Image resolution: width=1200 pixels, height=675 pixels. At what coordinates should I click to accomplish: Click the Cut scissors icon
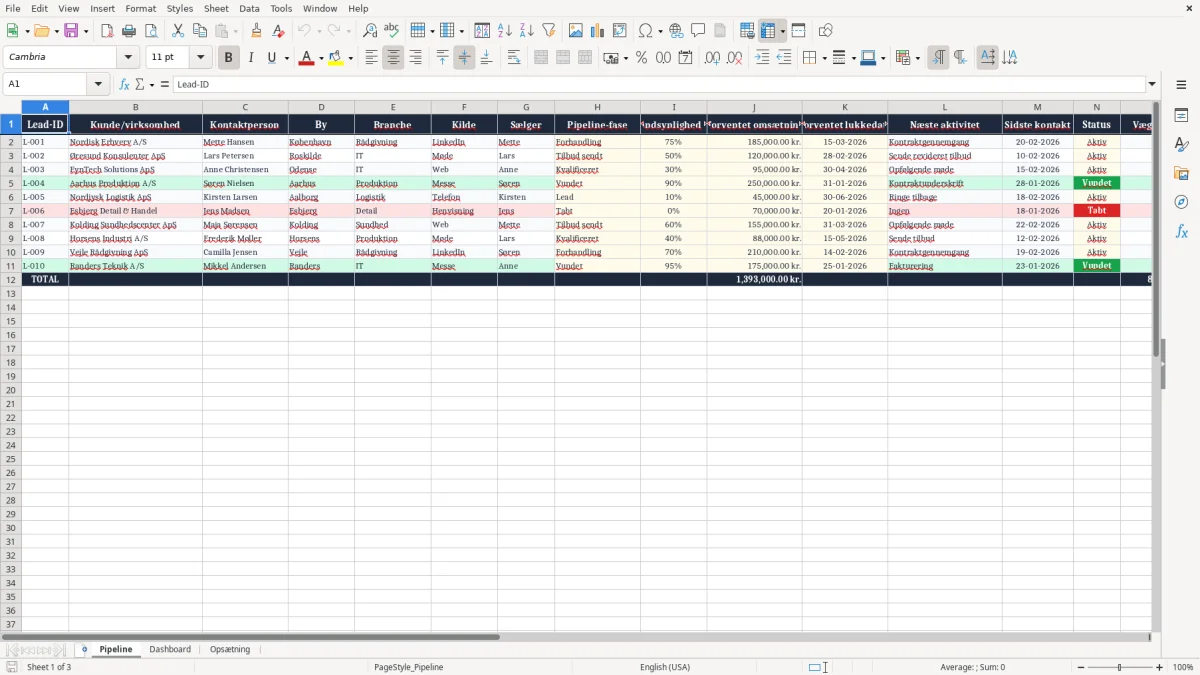pyautogui.click(x=178, y=31)
